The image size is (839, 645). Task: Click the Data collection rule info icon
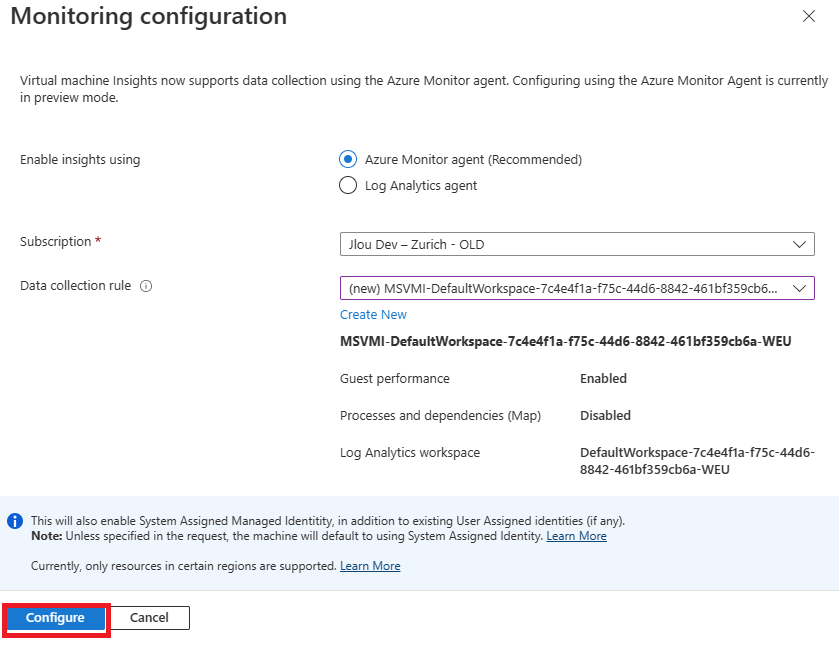(146, 286)
